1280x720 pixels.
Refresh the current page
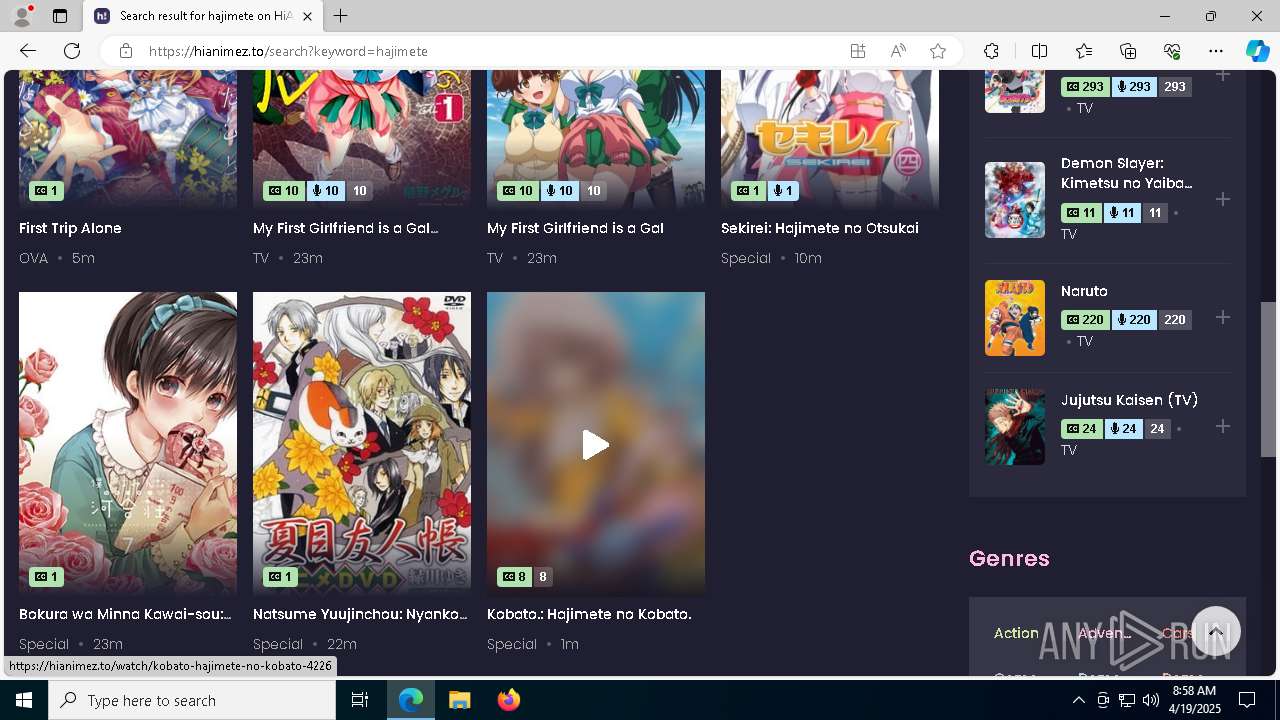(x=72, y=51)
